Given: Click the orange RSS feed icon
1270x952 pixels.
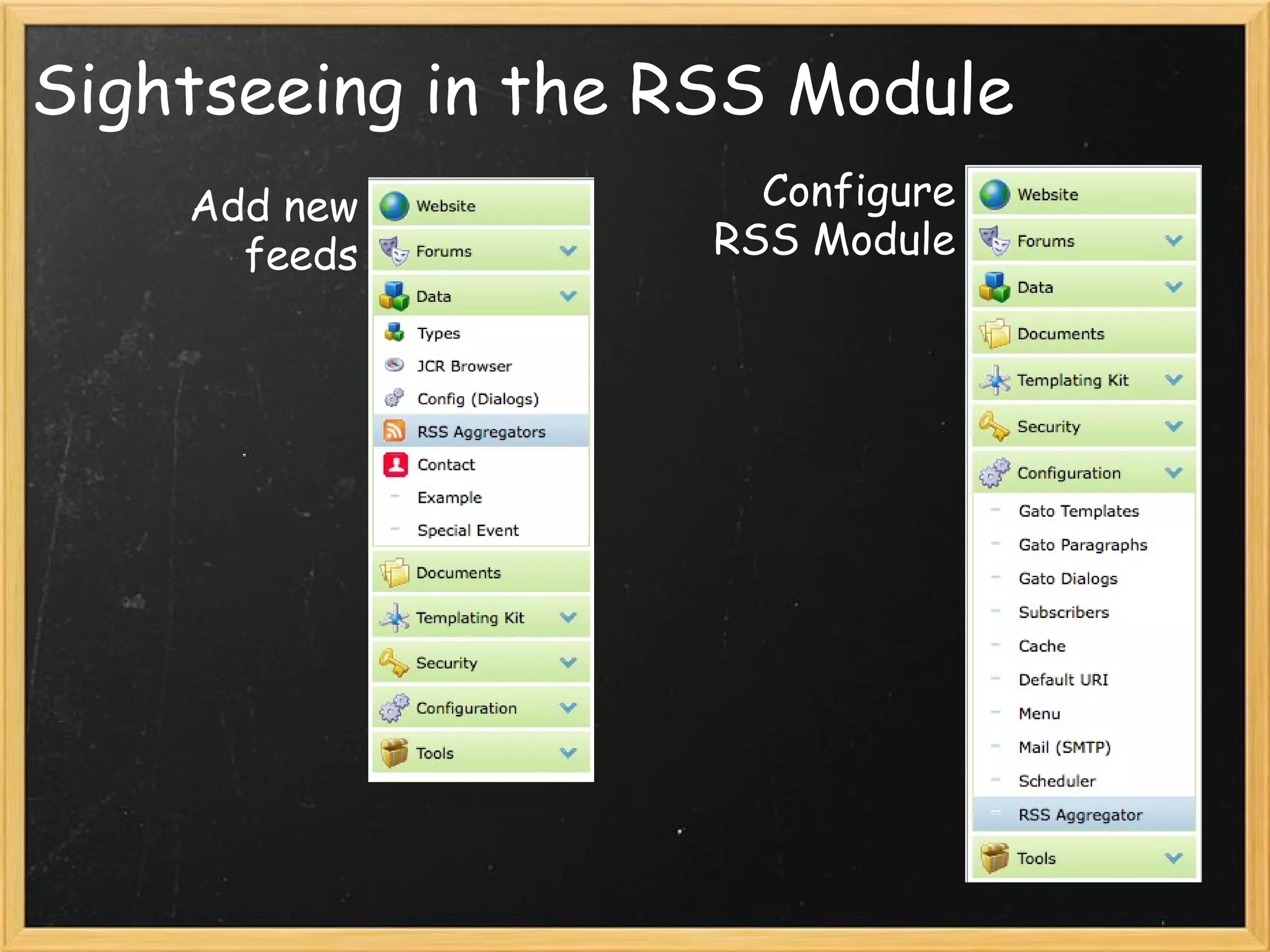Looking at the screenshot, I should [394, 431].
